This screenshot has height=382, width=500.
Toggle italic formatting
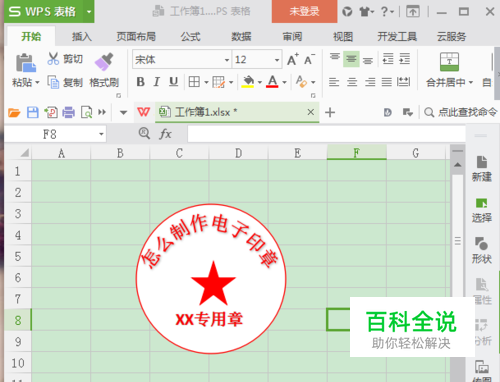(156, 82)
